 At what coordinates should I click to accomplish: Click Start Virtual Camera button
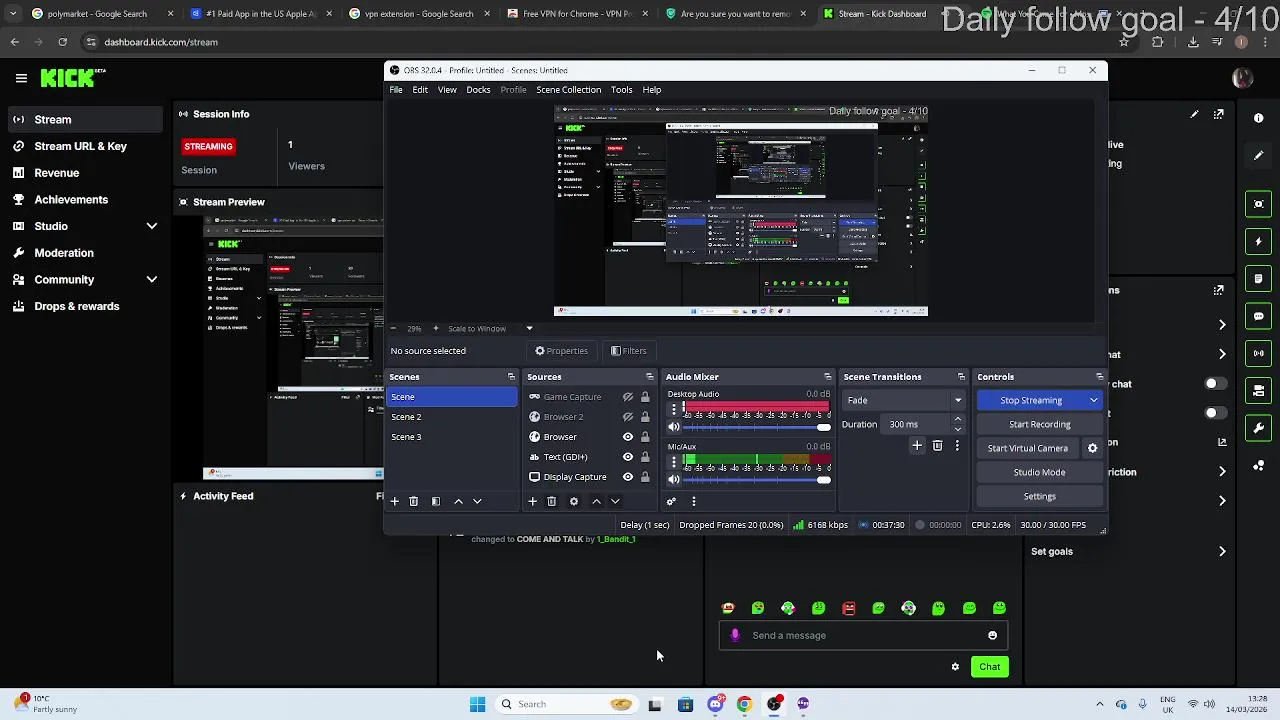(x=1028, y=448)
